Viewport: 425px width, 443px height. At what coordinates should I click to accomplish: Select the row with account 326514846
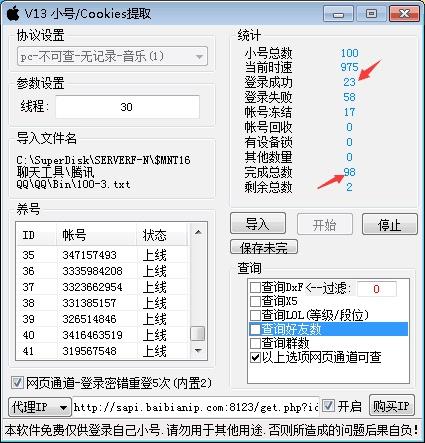pyautogui.click(x=103, y=319)
